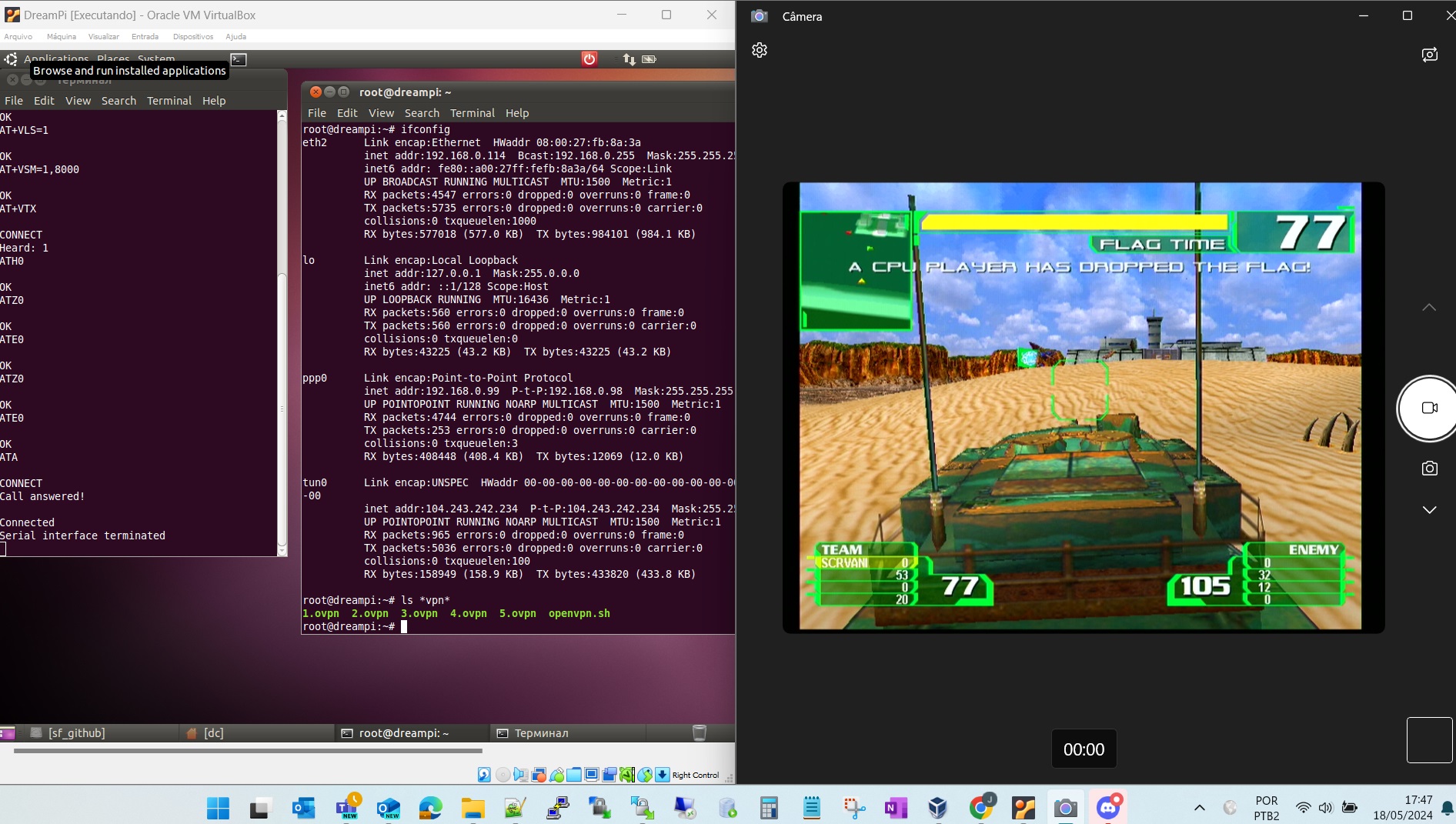Click VirtualBox network adapters indicator

(539, 775)
